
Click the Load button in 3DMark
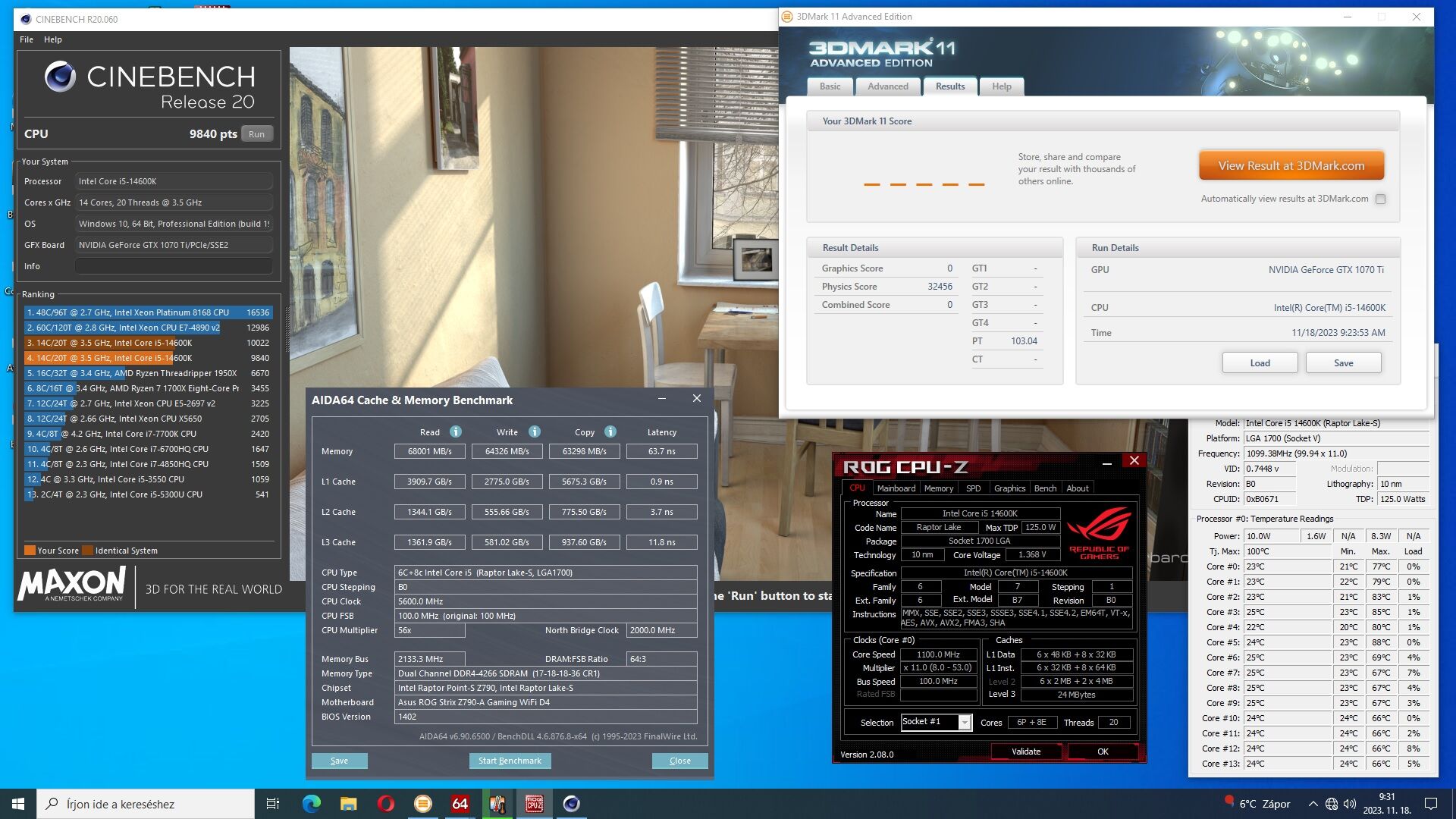[x=1260, y=363]
